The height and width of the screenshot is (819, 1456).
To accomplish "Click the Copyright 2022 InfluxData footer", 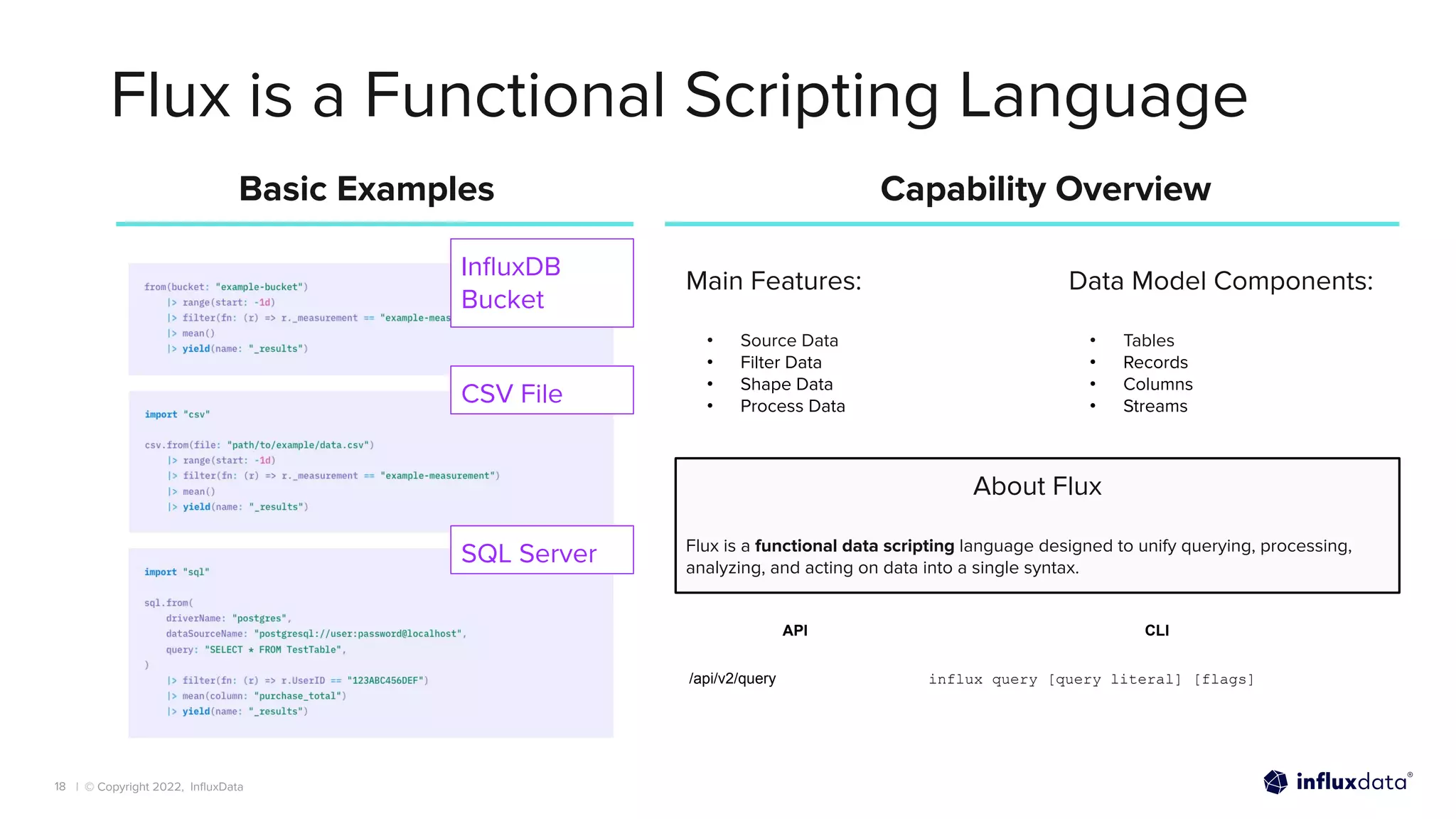I will 164,786.
